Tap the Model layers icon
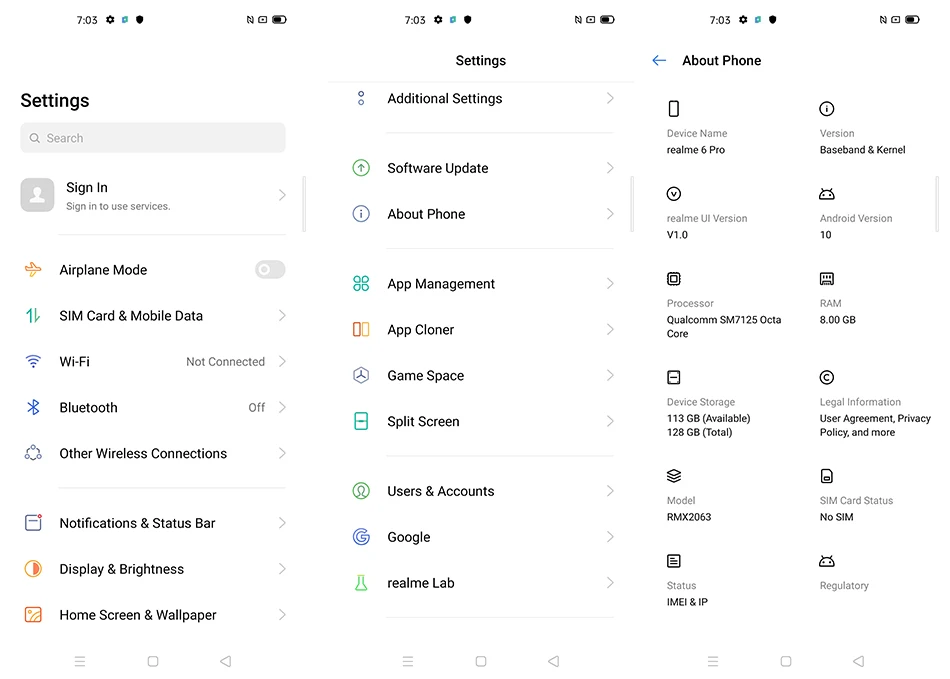The height and width of the screenshot is (679, 950). (x=674, y=476)
